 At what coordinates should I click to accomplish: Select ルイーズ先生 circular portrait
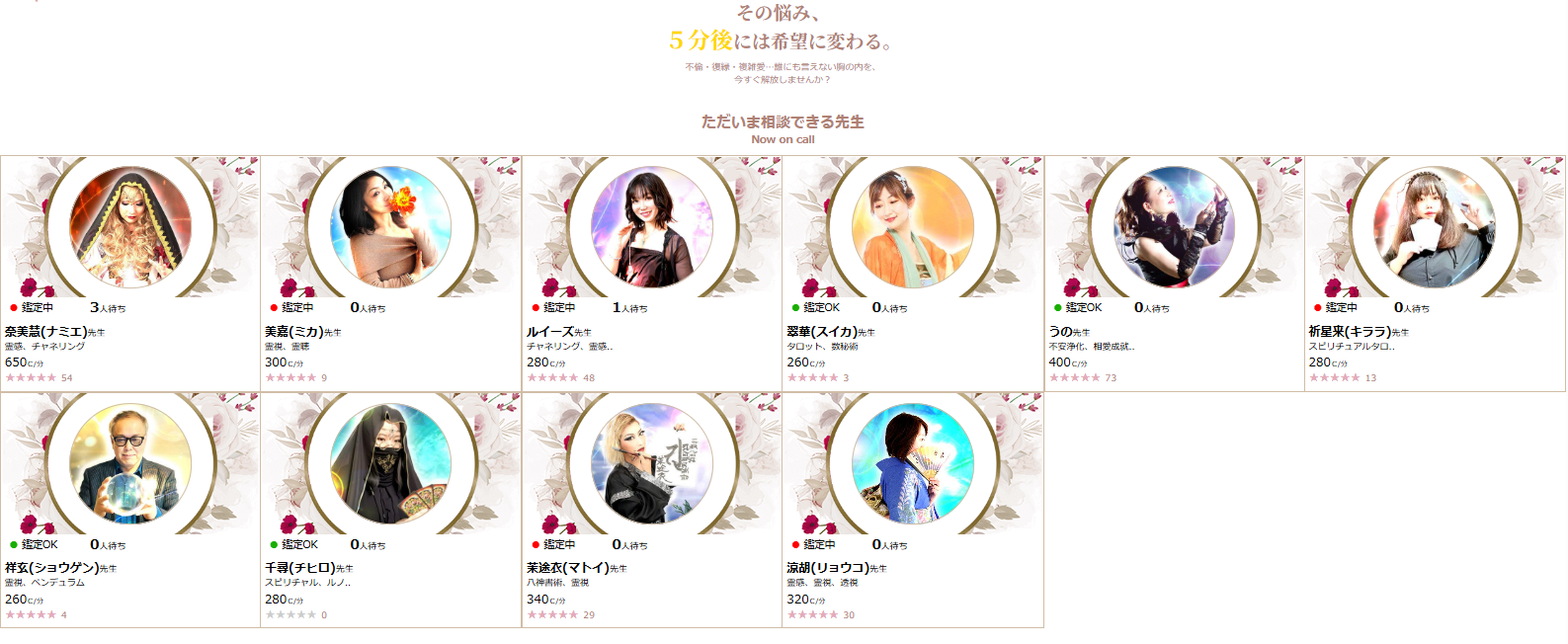(651, 227)
